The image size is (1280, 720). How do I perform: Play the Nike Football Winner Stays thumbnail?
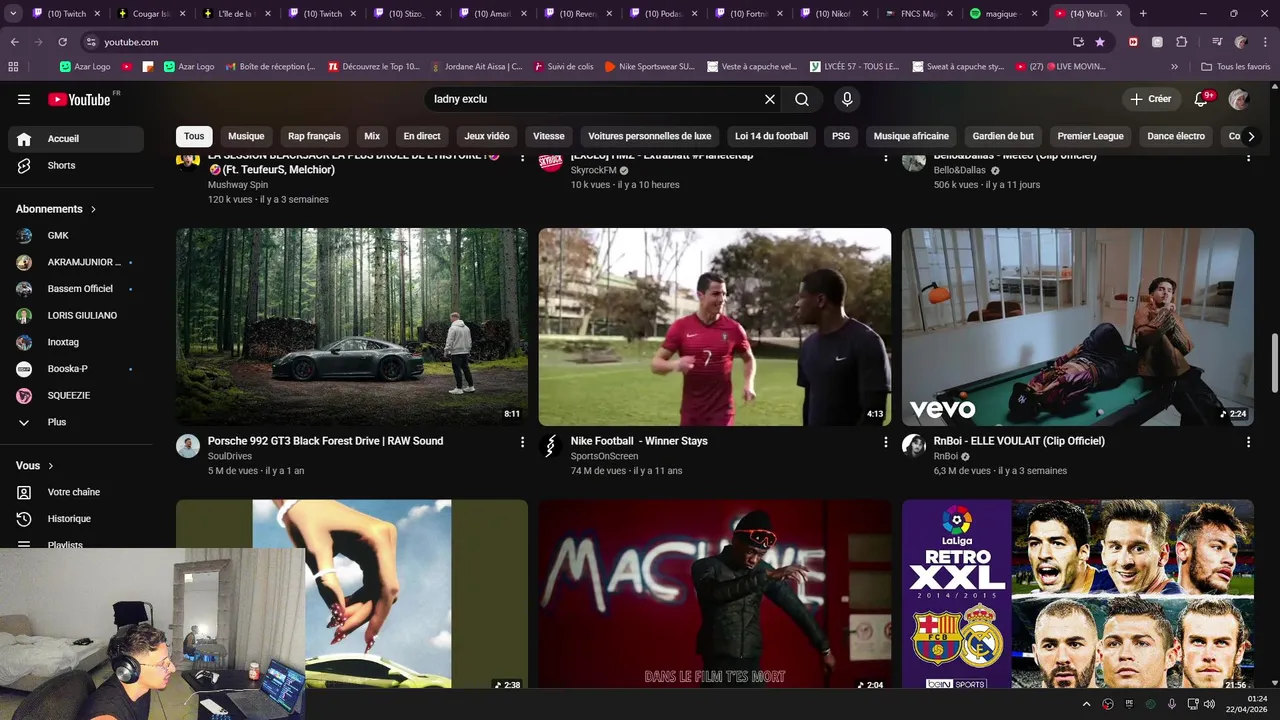pyautogui.click(x=715, y=327)
